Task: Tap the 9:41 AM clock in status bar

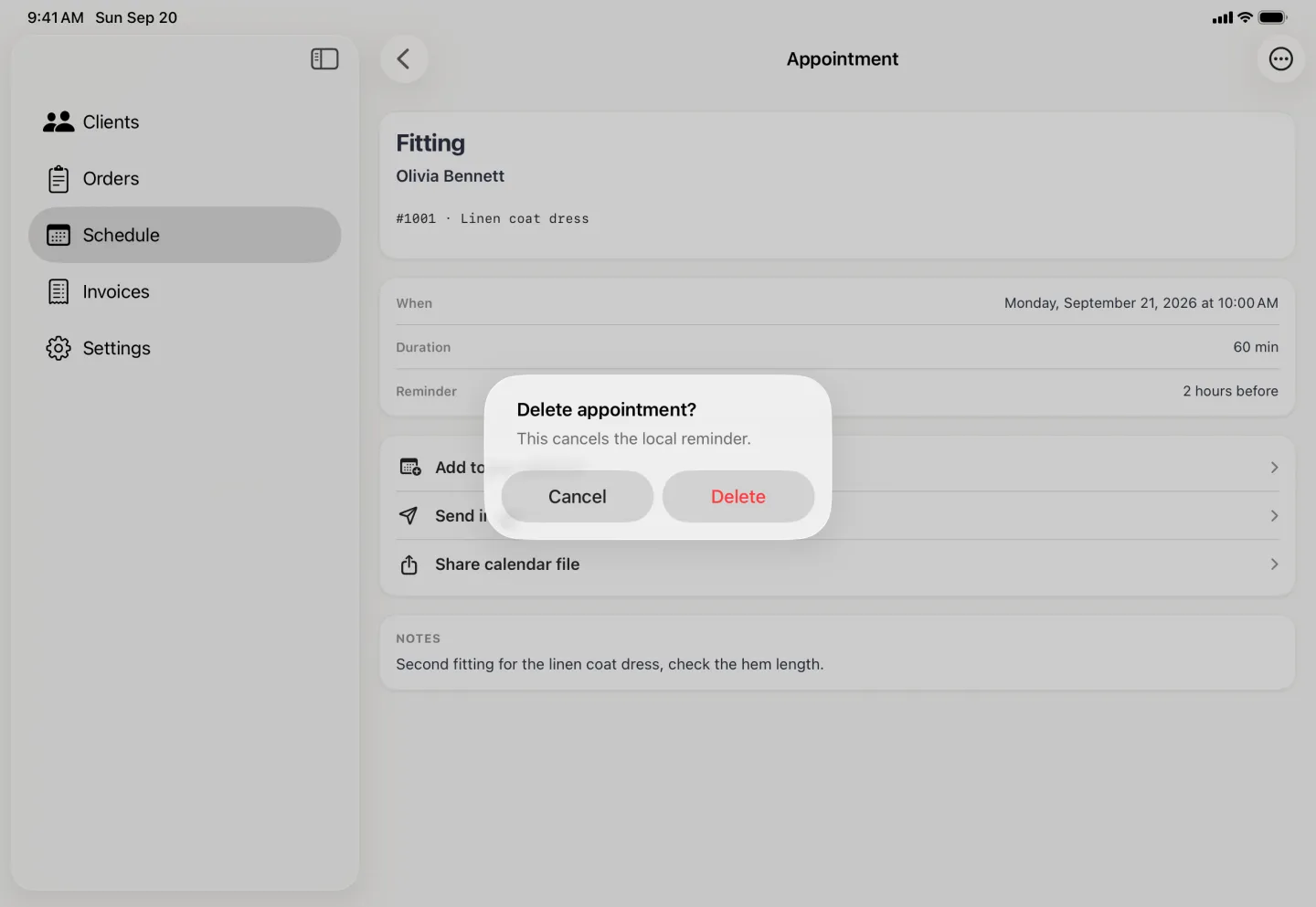Action: click(56, 17)
